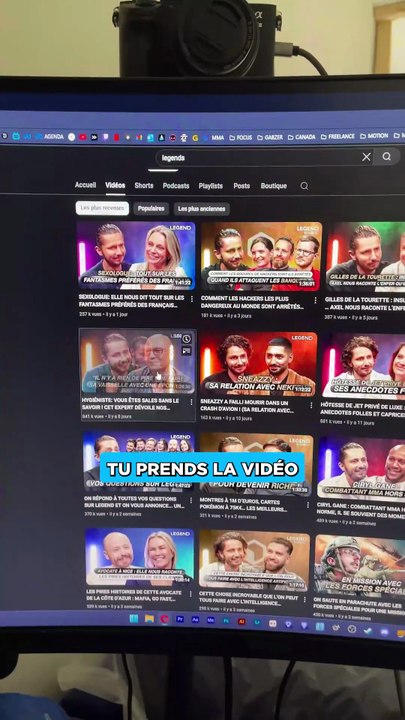Select the 'Les plus anciennes' filter chip
405x720 pixels.
point(202,209)
